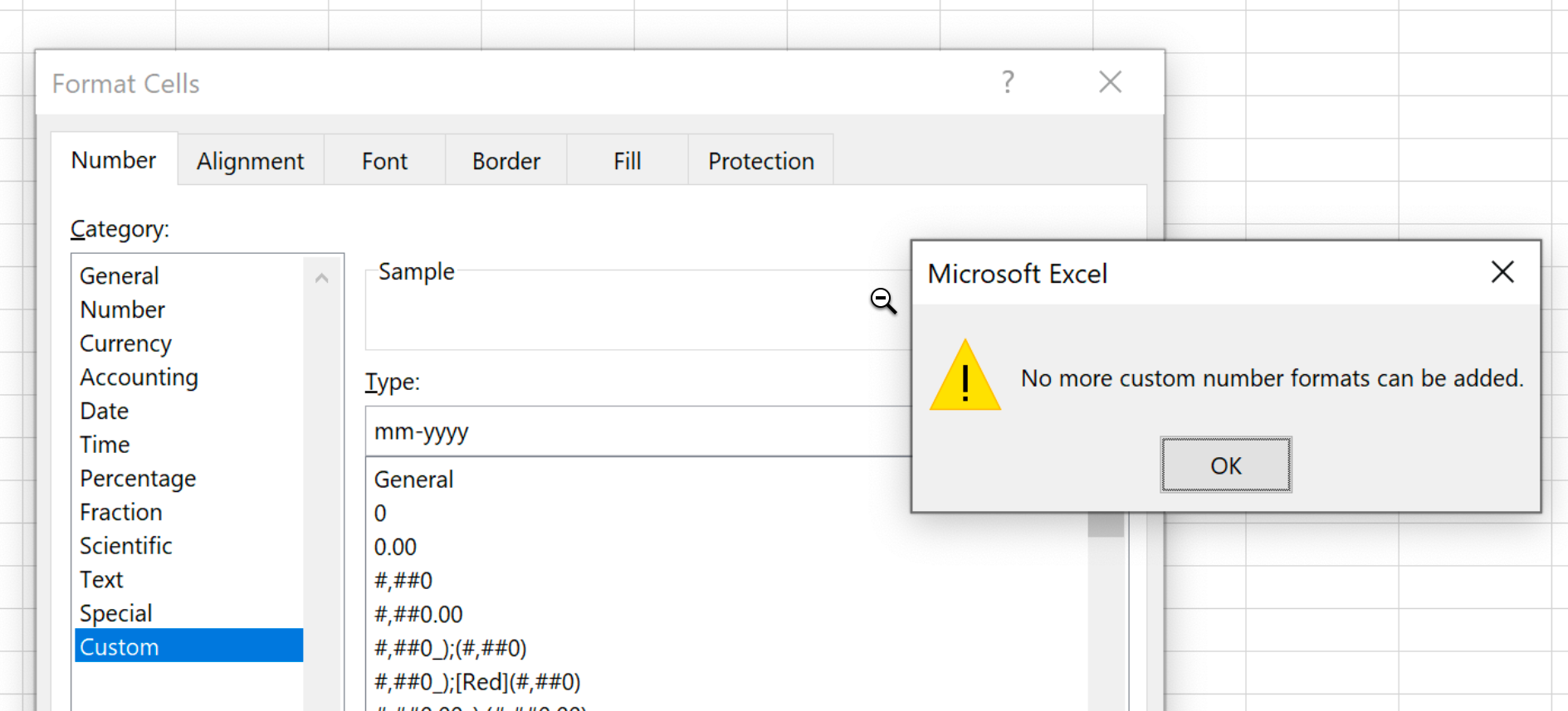The width and height of the screenshot is (1568, 711).
Task: Switch to the Alignment tab
Action: point(251,161)
